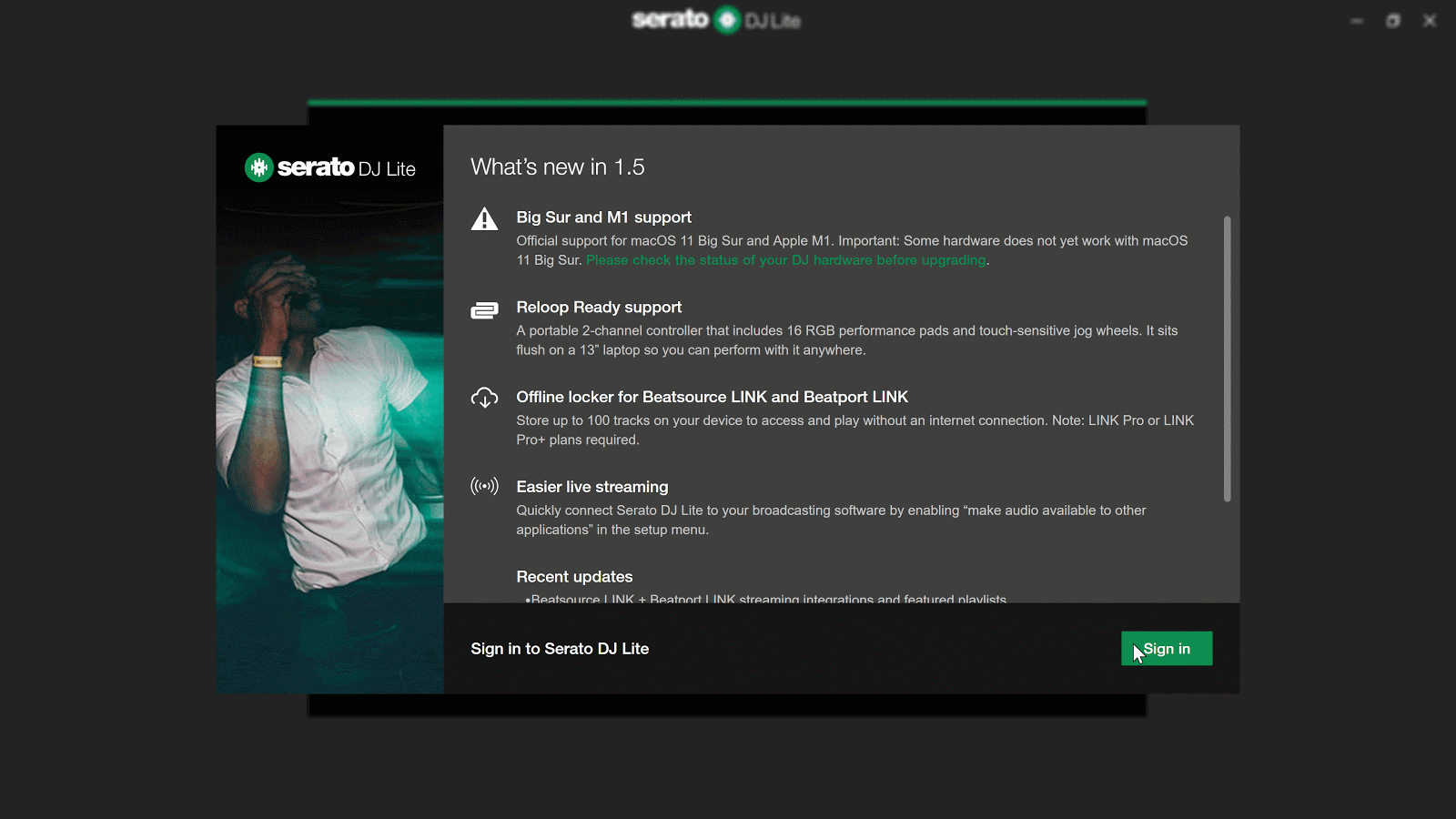Click the What's new in 1.5 title
This screenshot has width=1456, height=819.
click(557, 167)
